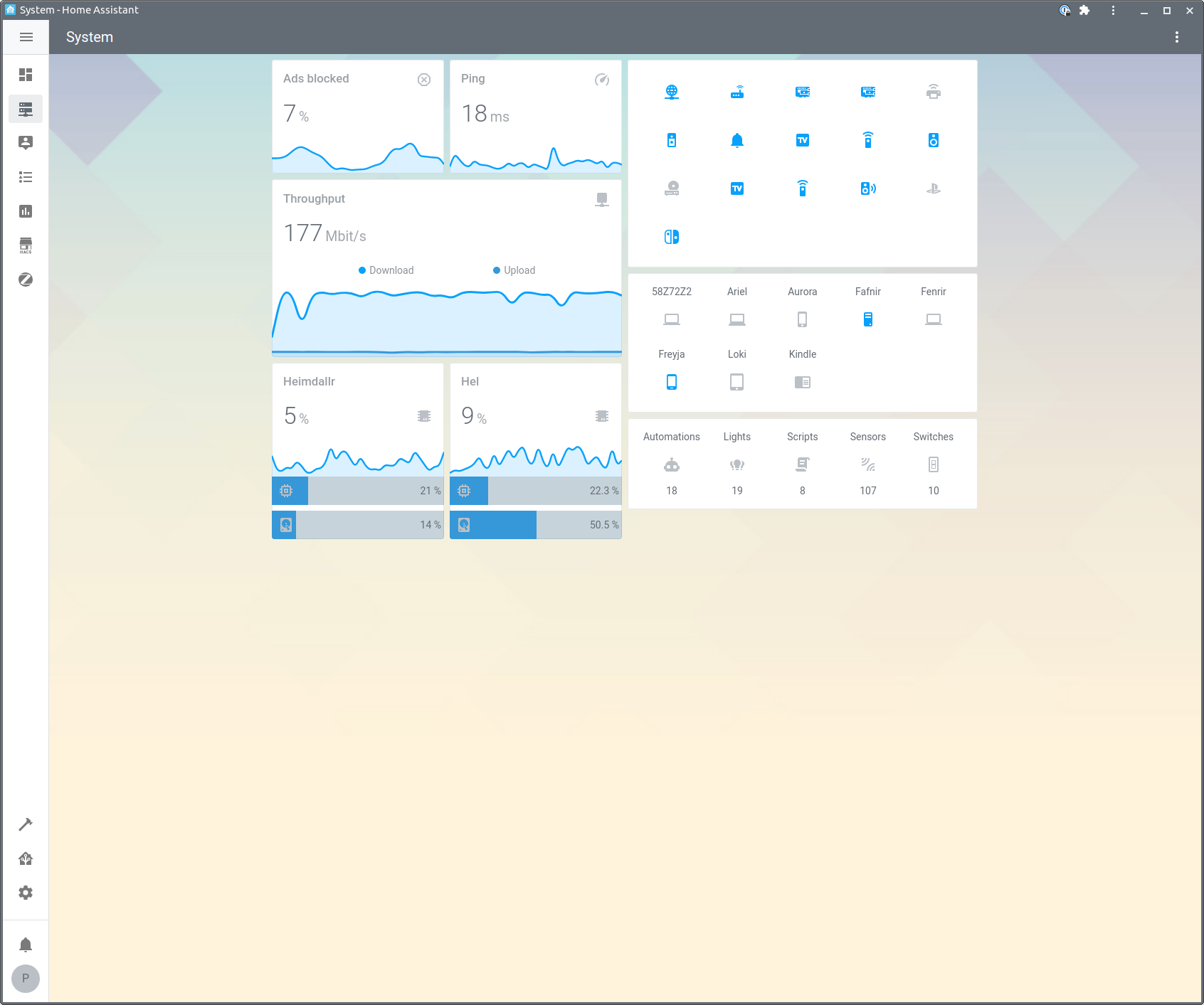Open dashboard overflow menu in System header
Image resolution: width=1204 pixels, height=1005 pixels.
(1177, 37)
